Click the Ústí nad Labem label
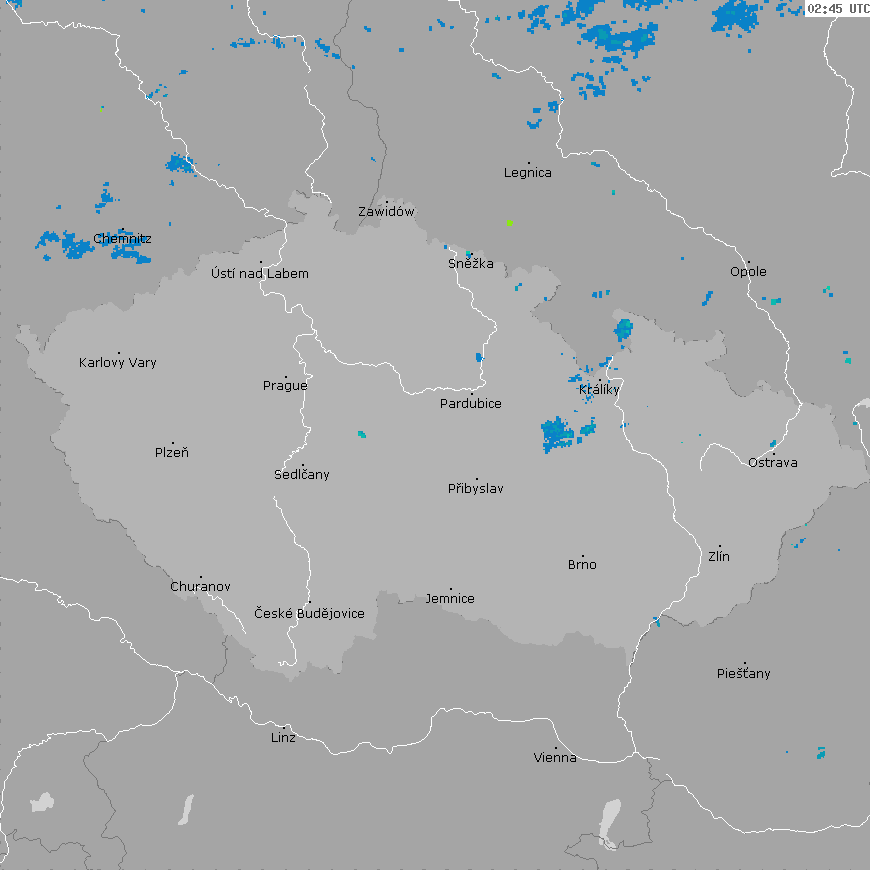Screen dimensions: 870x870 click(x=260, y=274)
